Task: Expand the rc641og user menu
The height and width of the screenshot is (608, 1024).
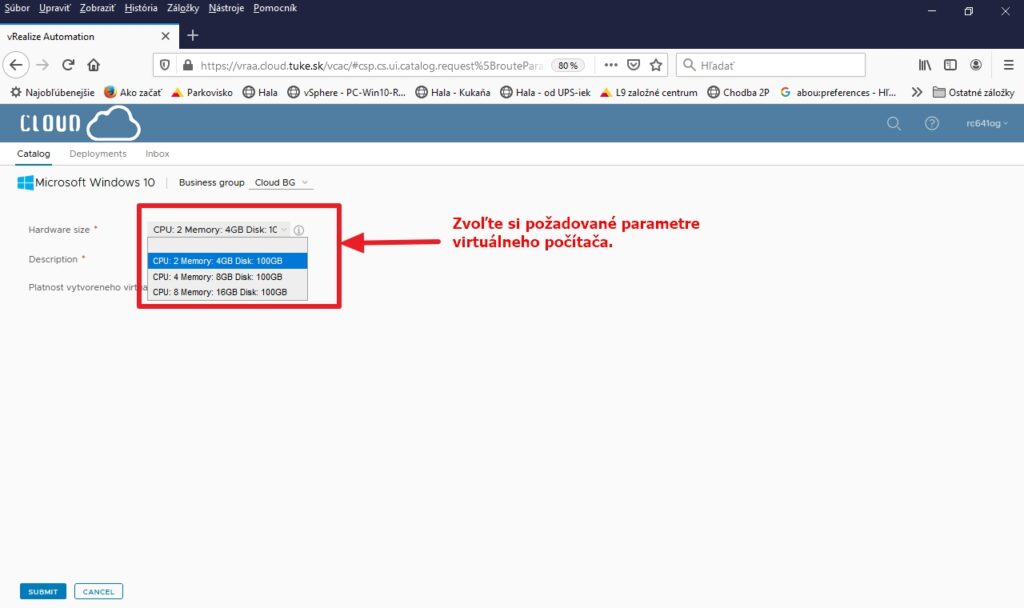Action: click(986, 124)
